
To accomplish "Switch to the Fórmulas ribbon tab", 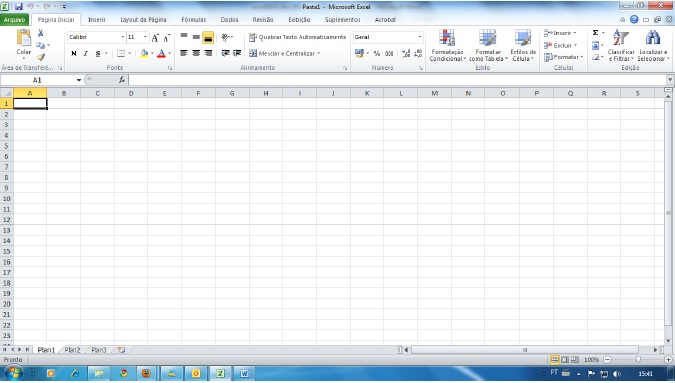I will tap(194, 20).
